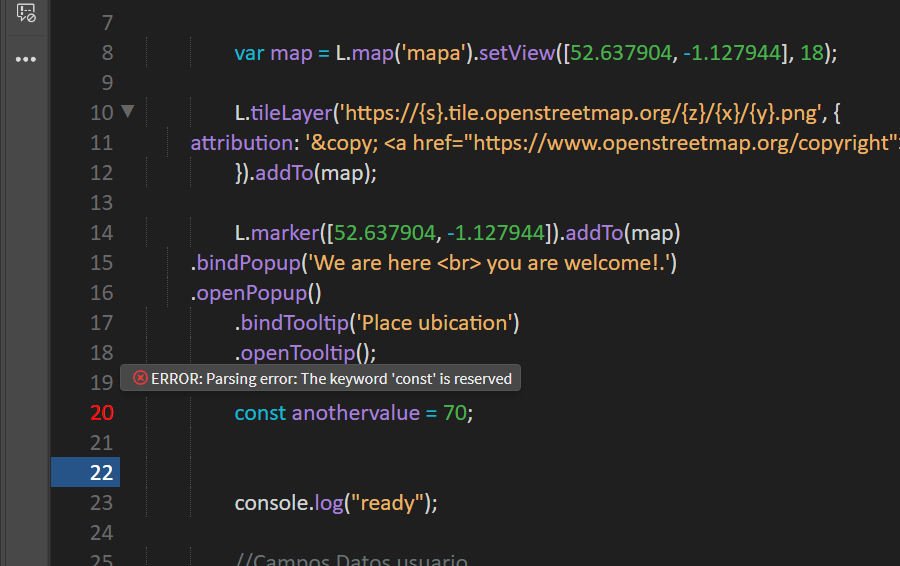Click the '.bindPopup' call on line 15
The height and width of the screenshot is (566, 900).
(x=246, y=263)
